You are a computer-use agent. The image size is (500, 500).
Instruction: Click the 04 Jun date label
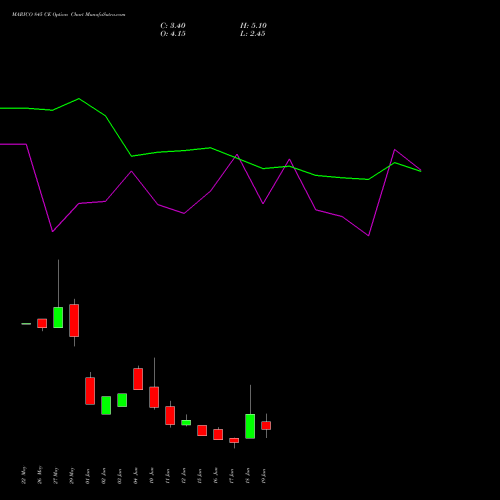136,476
